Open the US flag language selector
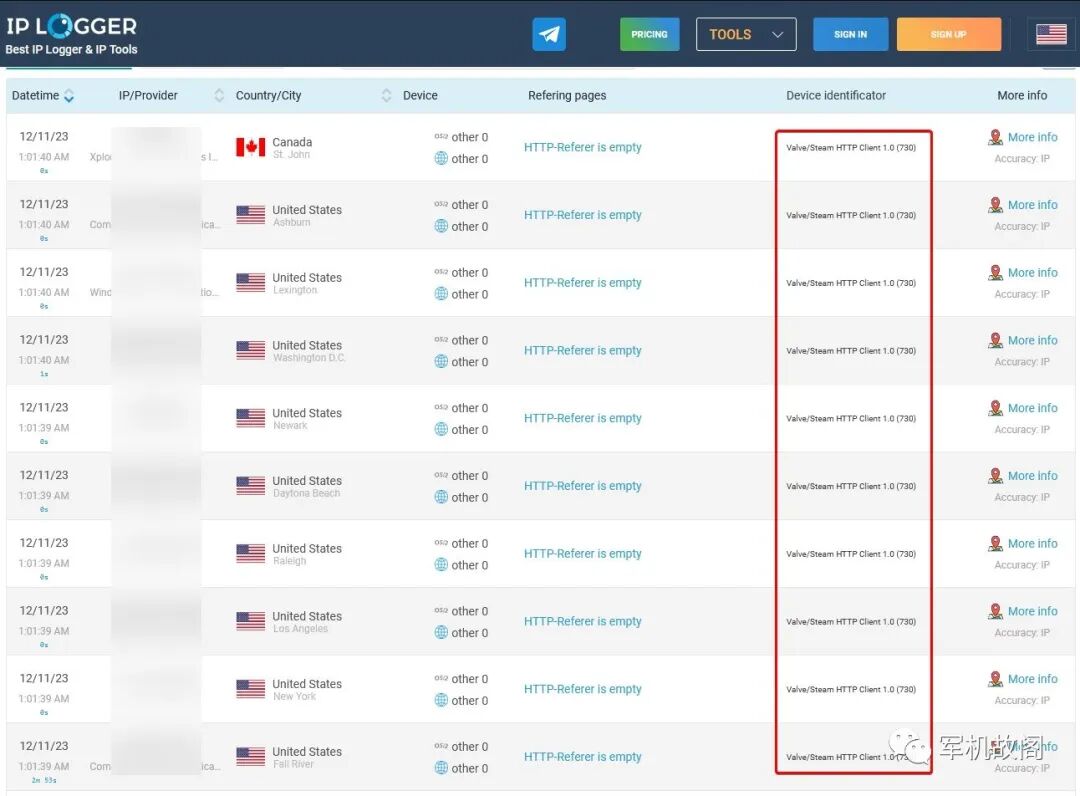1080x796 pixels. click(1051, 34)
